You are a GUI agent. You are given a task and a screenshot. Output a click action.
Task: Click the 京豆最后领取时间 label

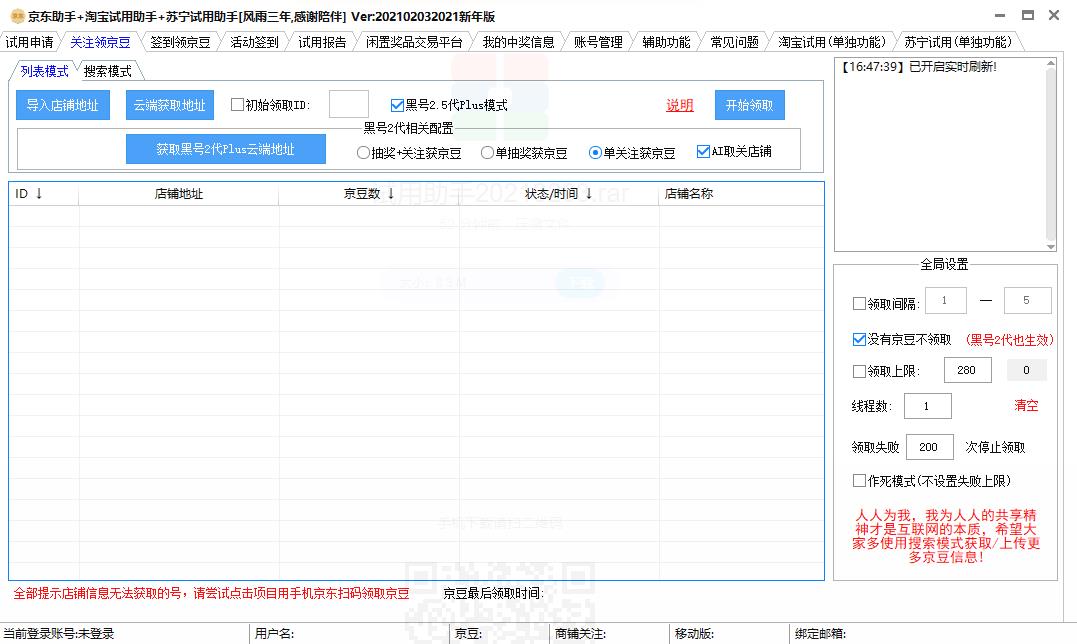(493, 593)
